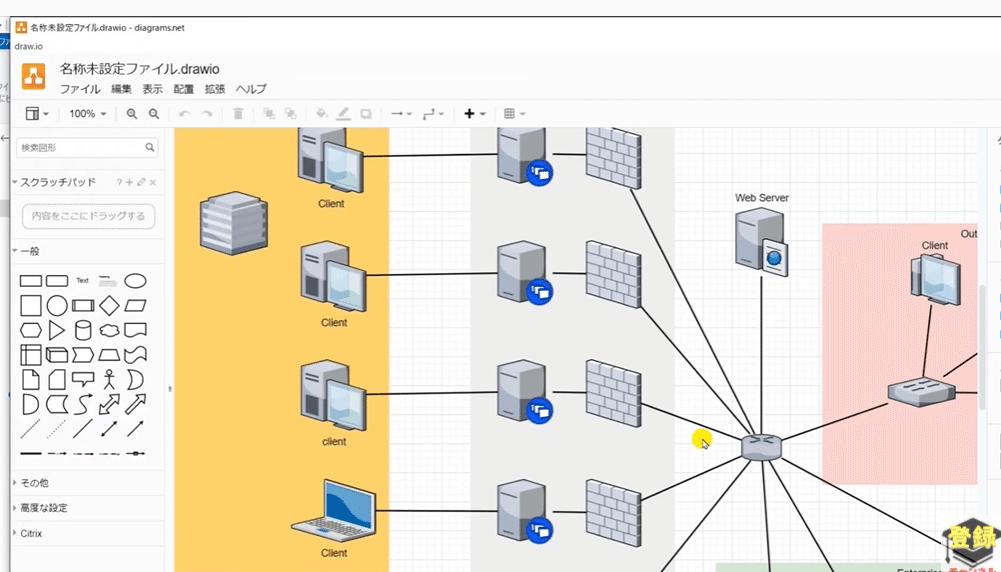This screenshot has width=1001, height=572.
Task: Expand the その他 section
Action: click(x=34, y=483)
